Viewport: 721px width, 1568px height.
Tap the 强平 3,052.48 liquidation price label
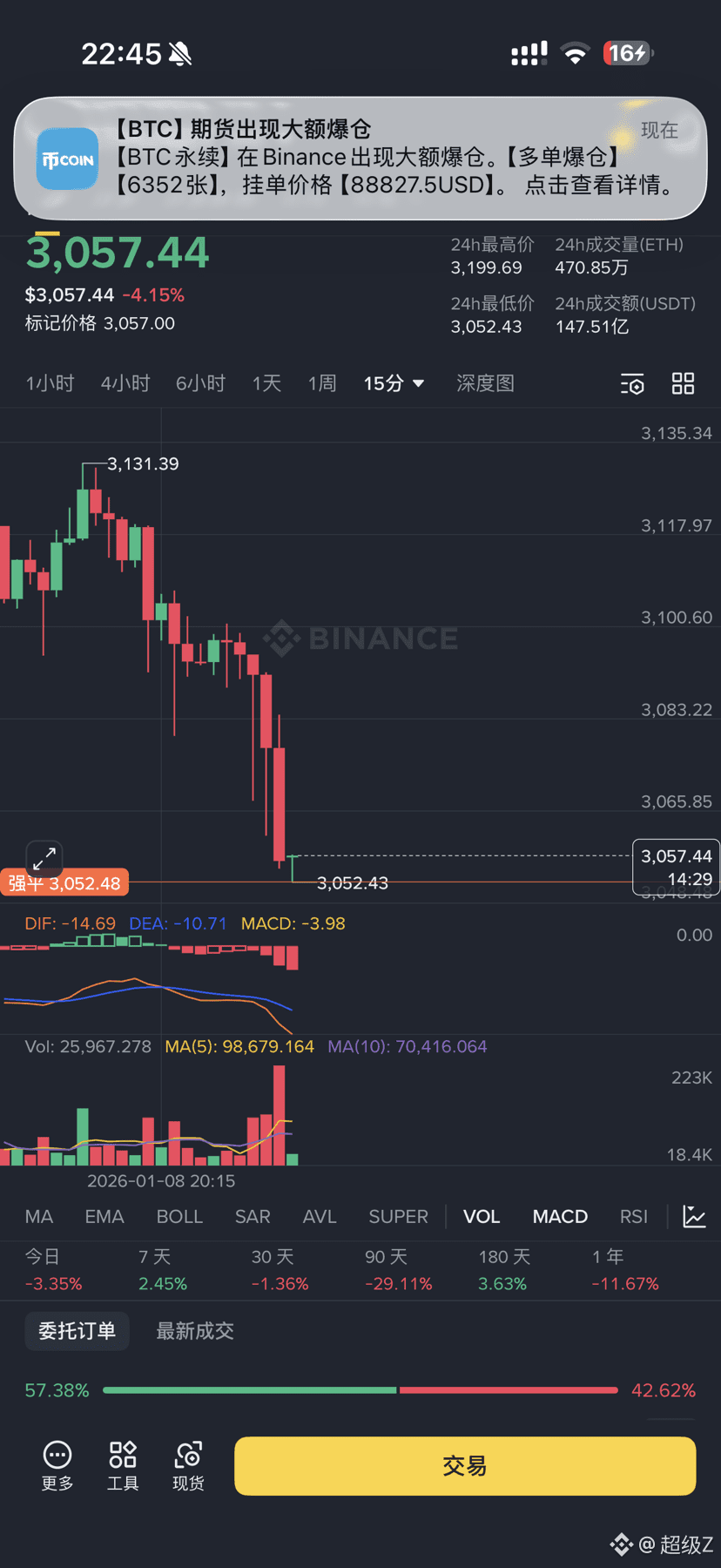[x=64, y=883]
